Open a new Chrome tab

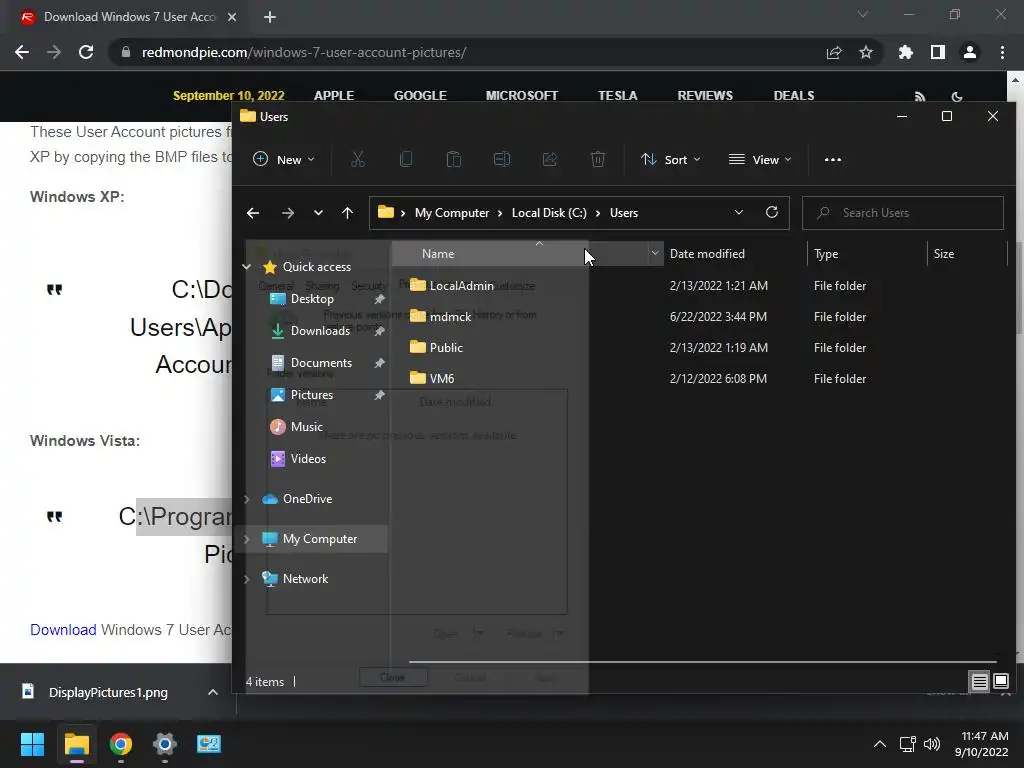(x=270, y=17)
